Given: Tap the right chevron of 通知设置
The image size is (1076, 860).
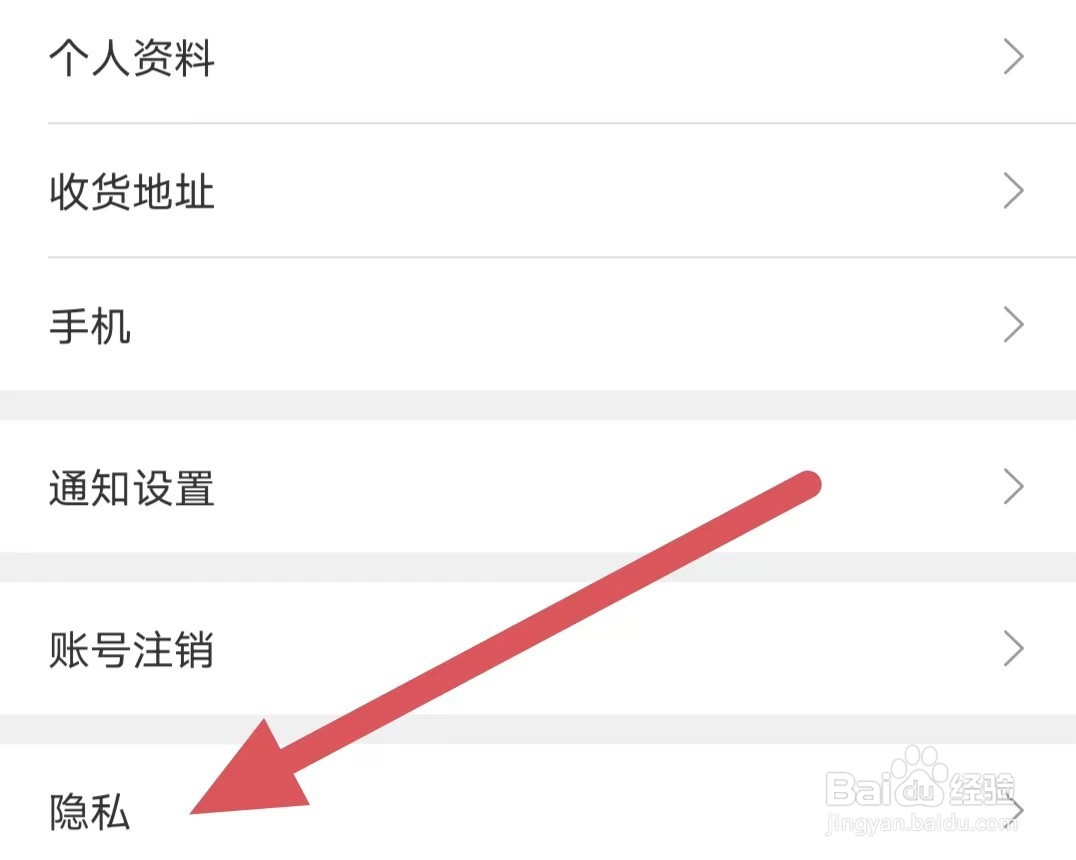Looking at the screenshot, I should (1014, 486).
